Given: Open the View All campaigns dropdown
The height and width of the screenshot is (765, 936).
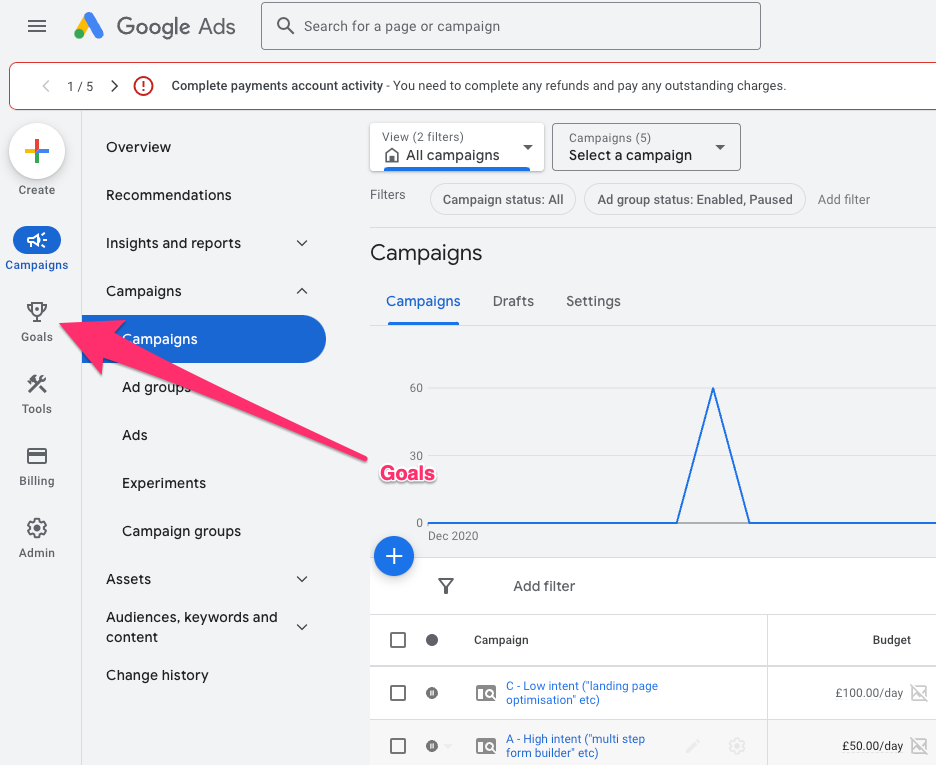Looking at the screenshot, I should tap(457, 147).
